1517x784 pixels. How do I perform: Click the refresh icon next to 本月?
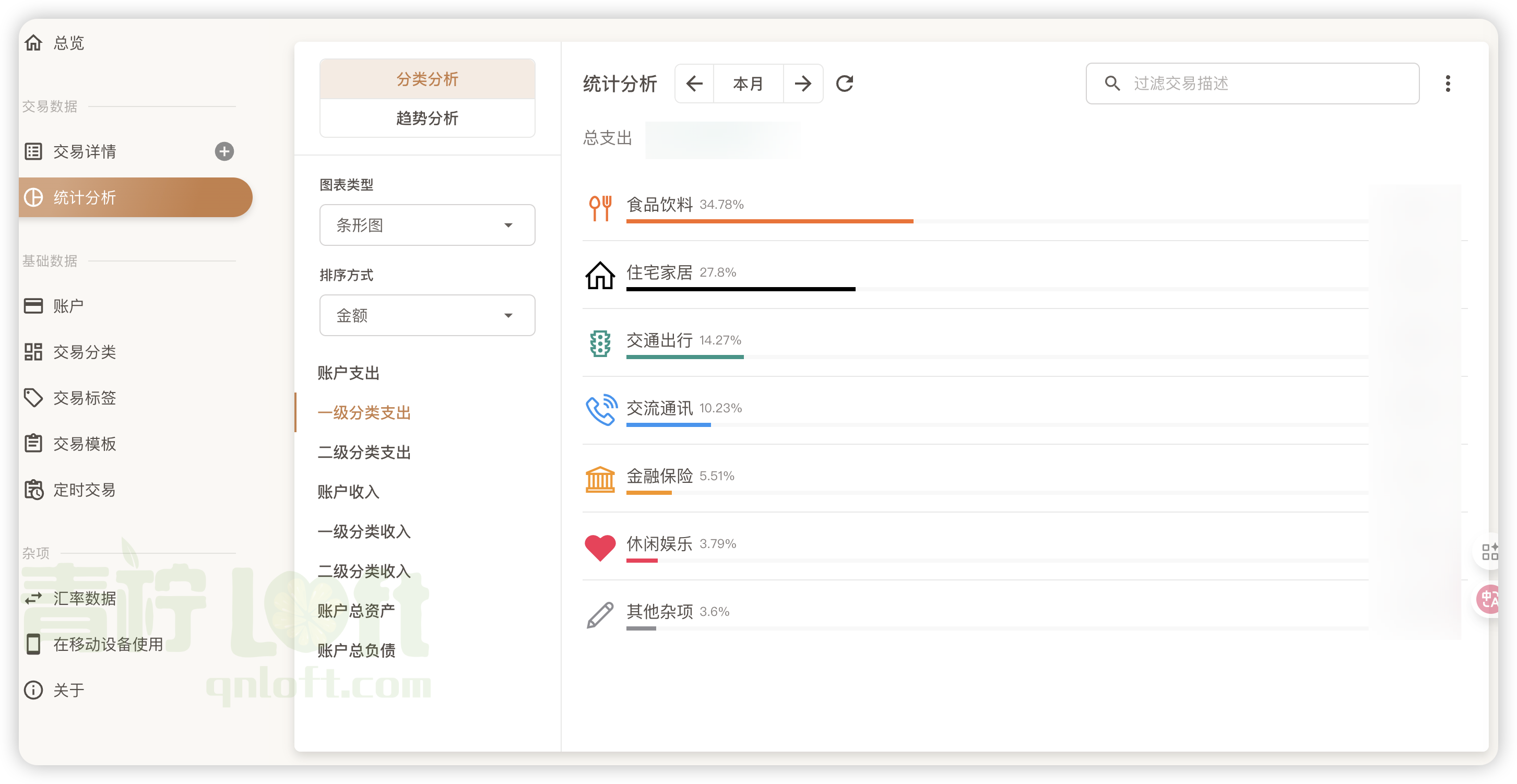pos(845,84)
